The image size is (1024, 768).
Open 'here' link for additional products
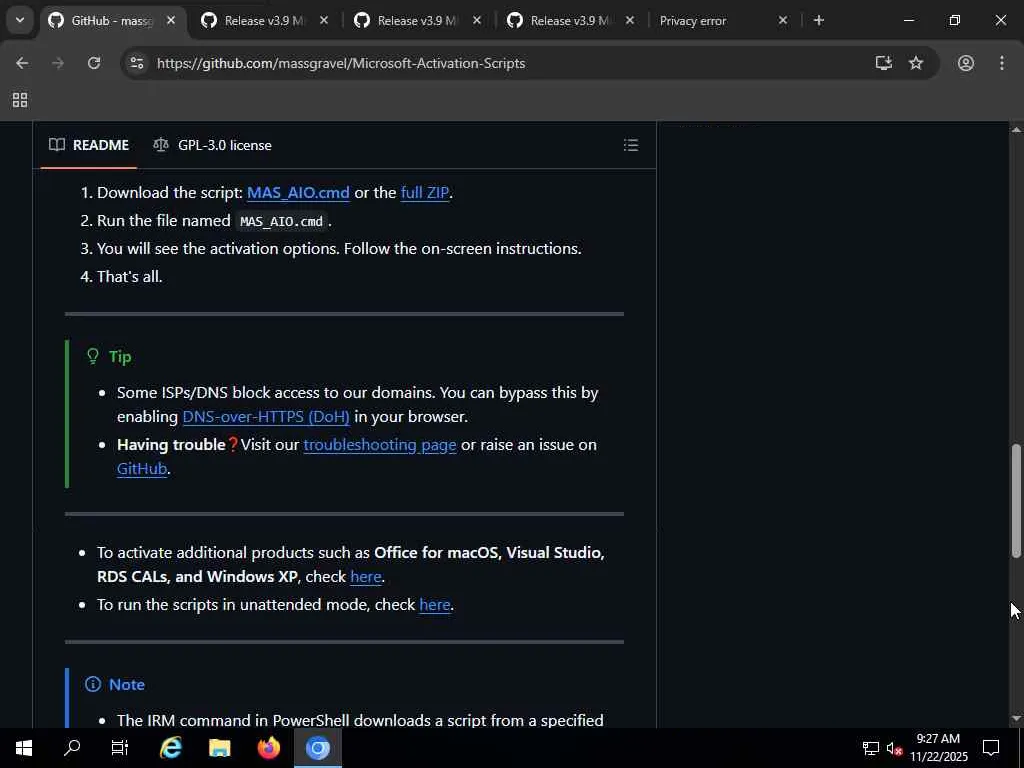point(366,577)
